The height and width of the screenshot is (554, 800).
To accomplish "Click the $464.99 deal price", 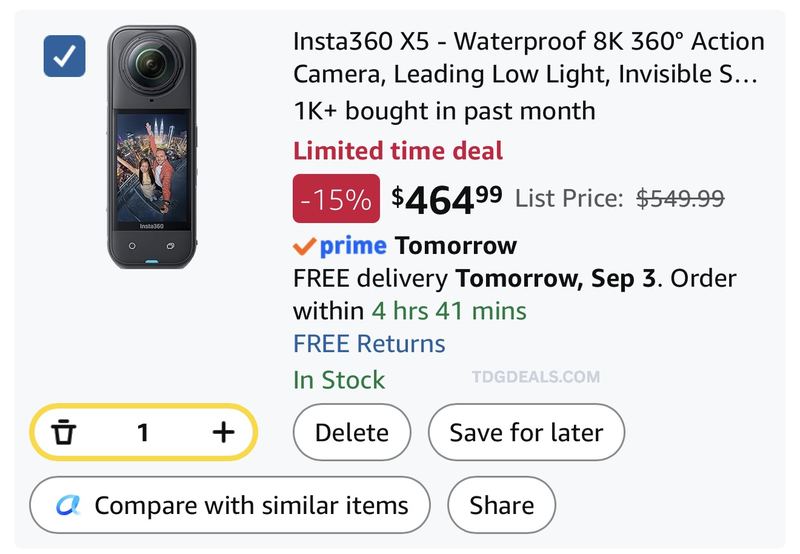I will click(x=446, y=199).
